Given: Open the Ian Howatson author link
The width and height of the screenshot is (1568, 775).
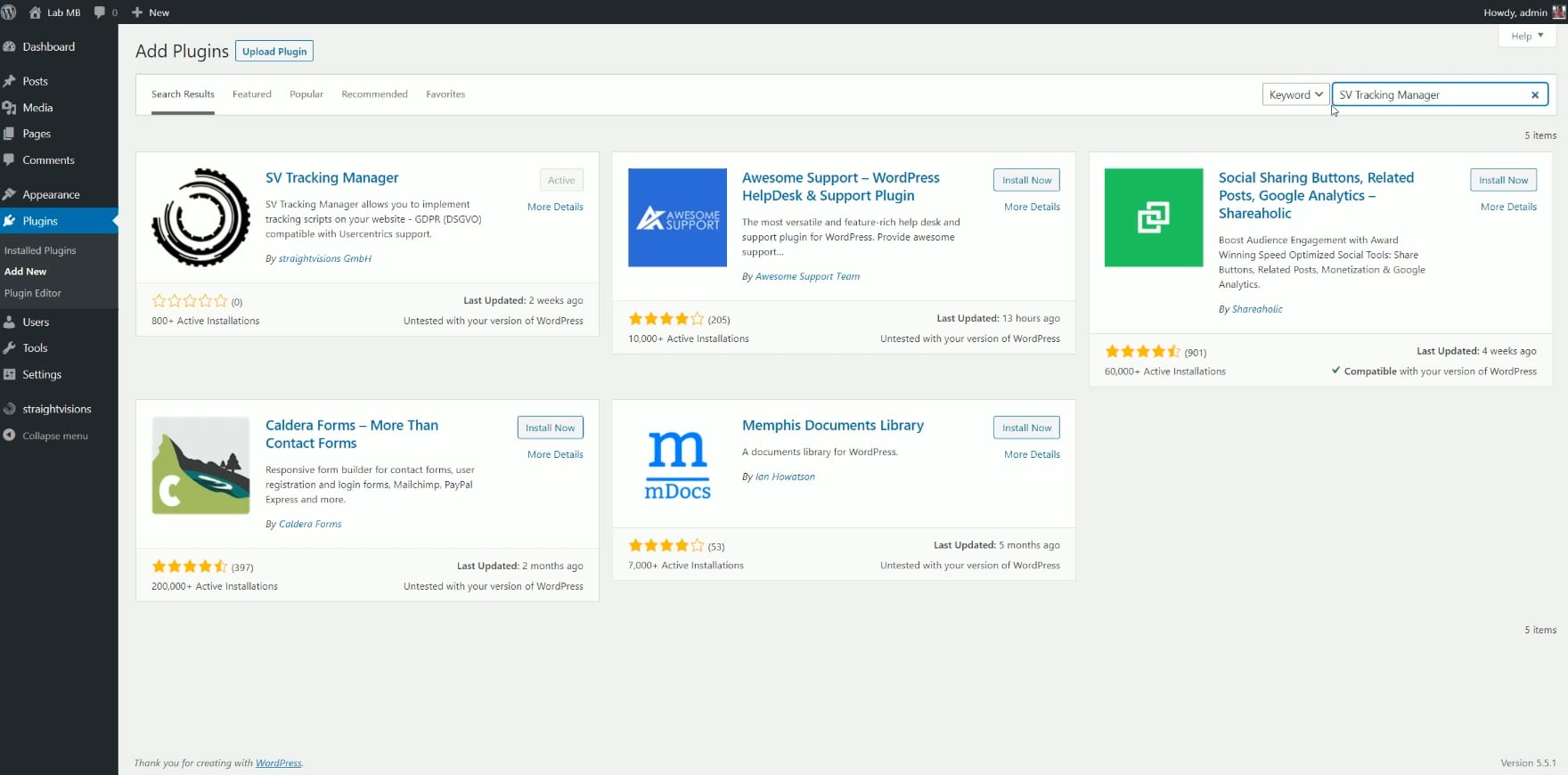Looking at the screenshot, I should [x=785, y=477].
